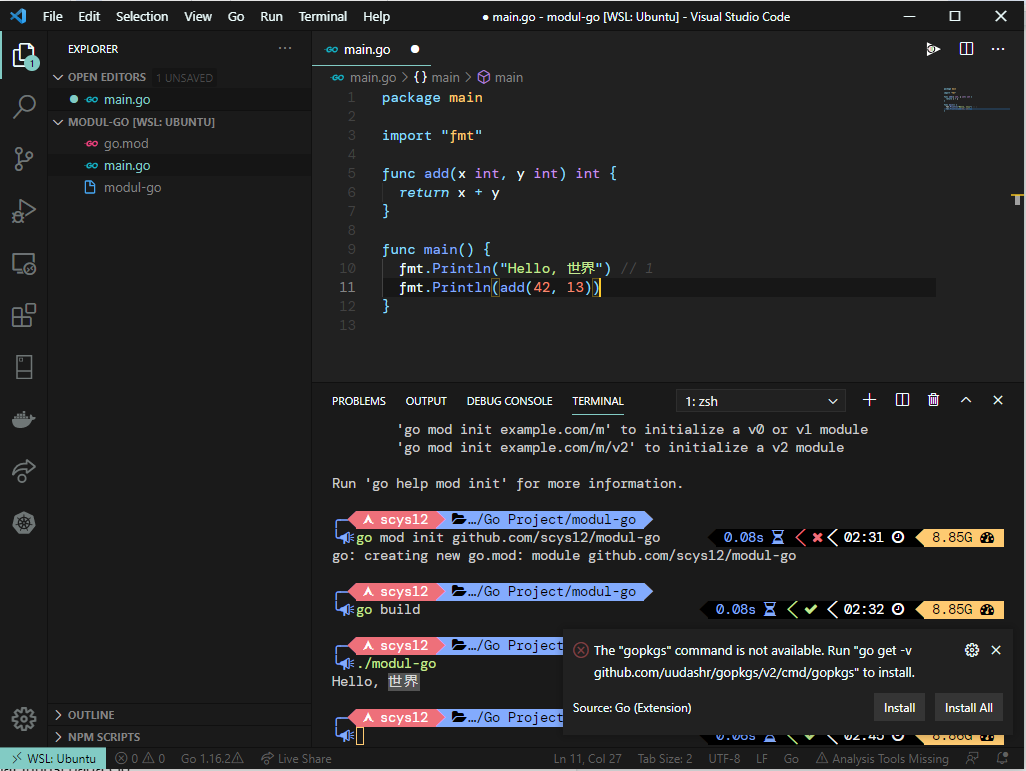Open the Terminal menu
Viewport: 1026px width, 771px height.
point(323,16)
